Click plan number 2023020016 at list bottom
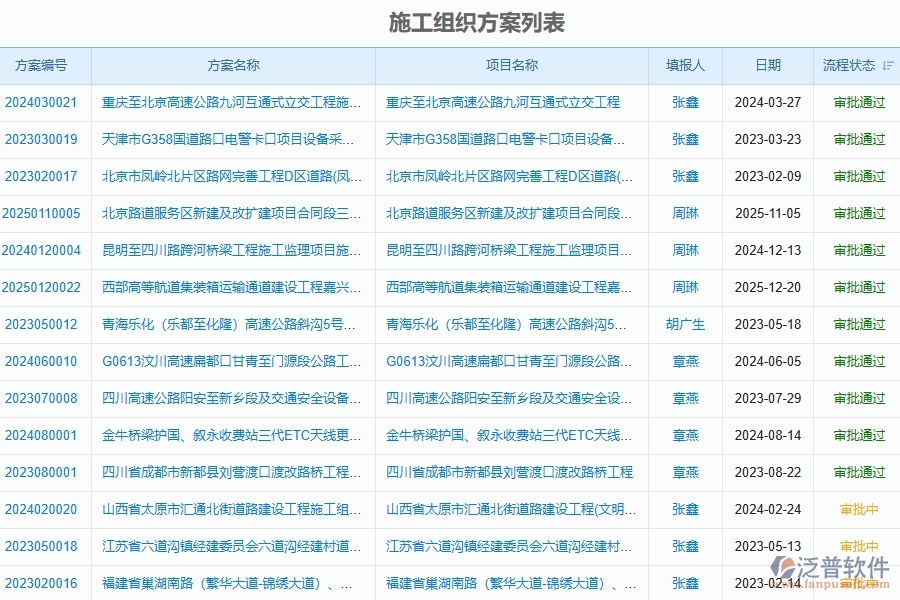The height and width of the screenshot is (600, 900). pyautogui.click(x=42, y=583)
